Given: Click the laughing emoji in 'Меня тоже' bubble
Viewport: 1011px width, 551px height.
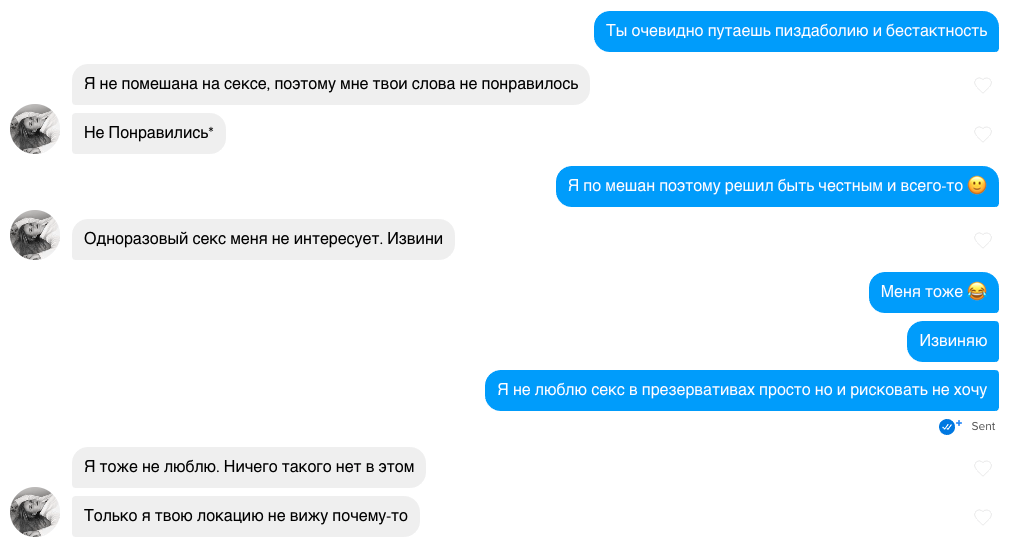Looking at the screenshot, I should tap(977, 291).
